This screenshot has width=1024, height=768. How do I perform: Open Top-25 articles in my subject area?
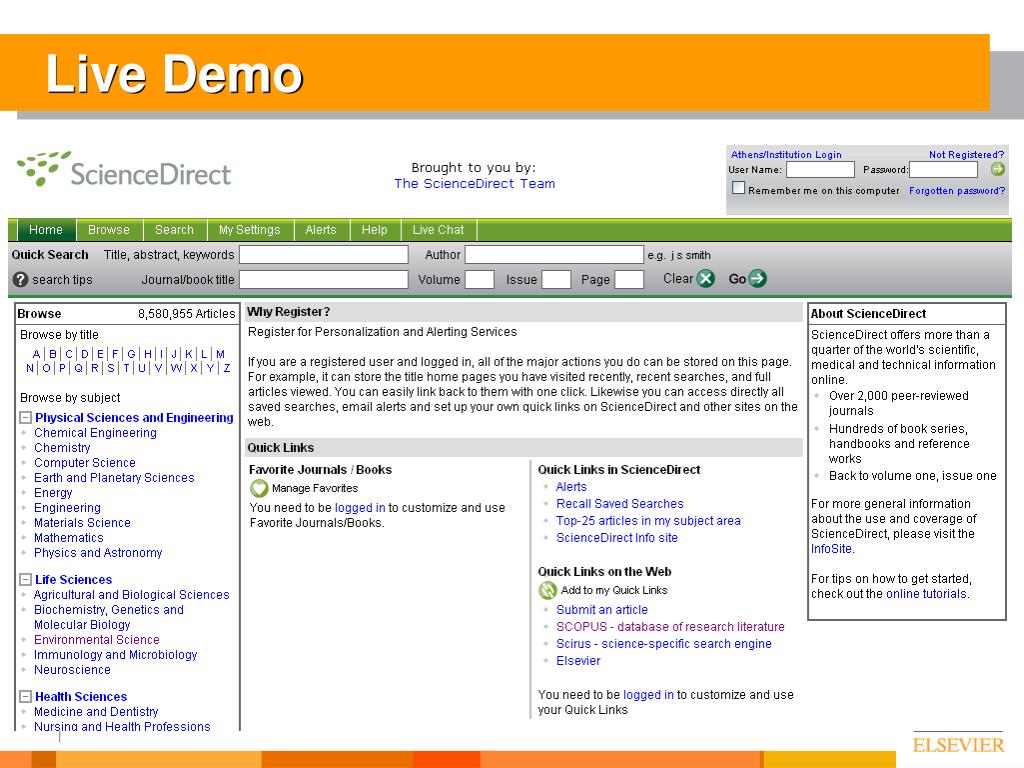click(648, 521)
